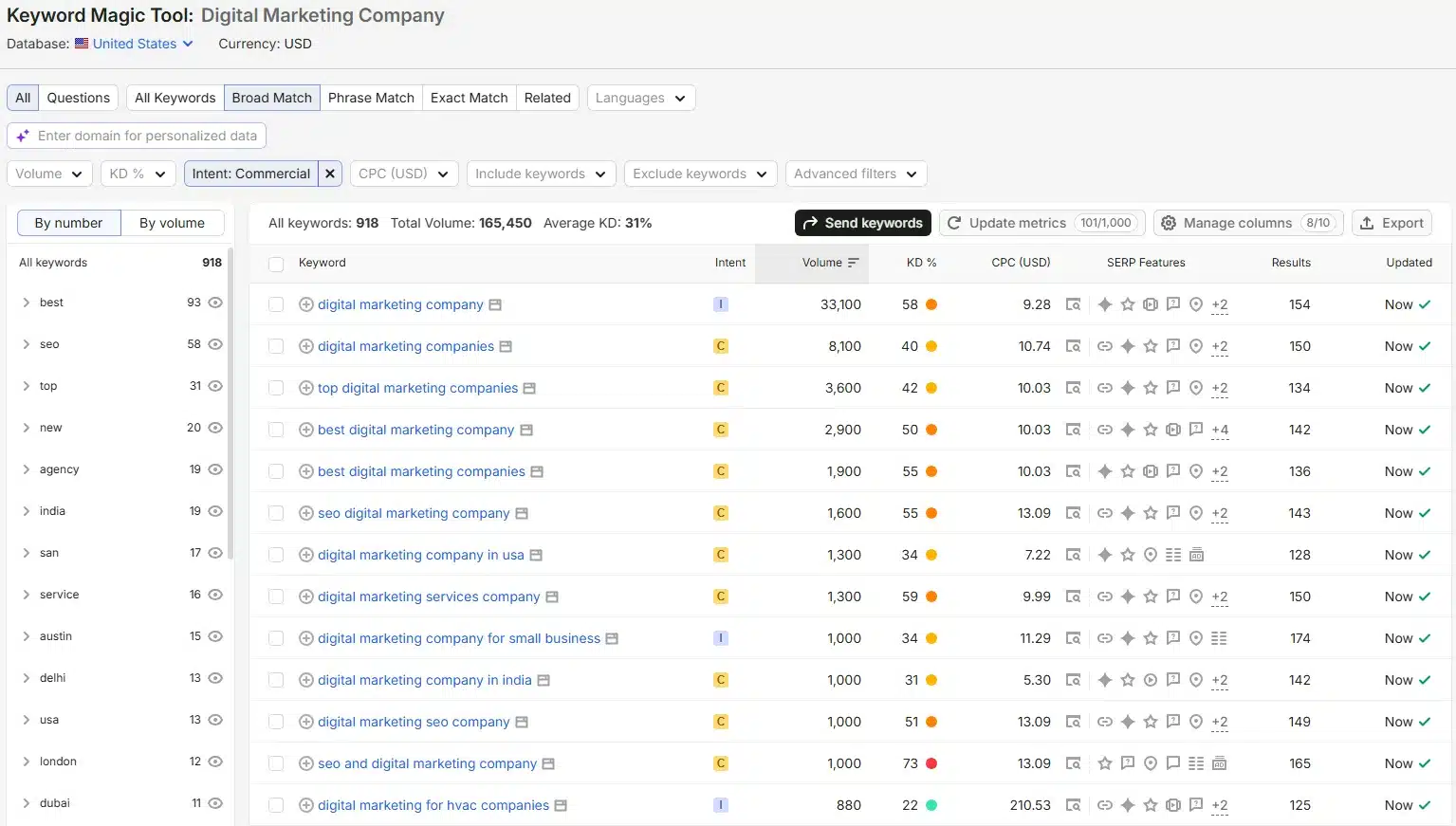
Task: Check the 'digital marketing company in india' checkbox
Action: [x=276, y=680]
